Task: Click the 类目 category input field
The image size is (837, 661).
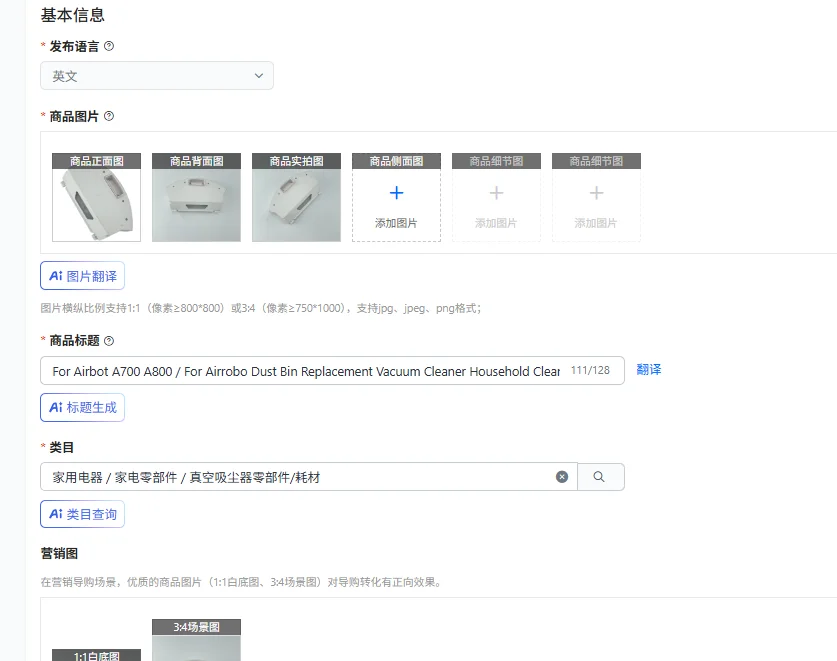Action: click(x=309, y=477)
